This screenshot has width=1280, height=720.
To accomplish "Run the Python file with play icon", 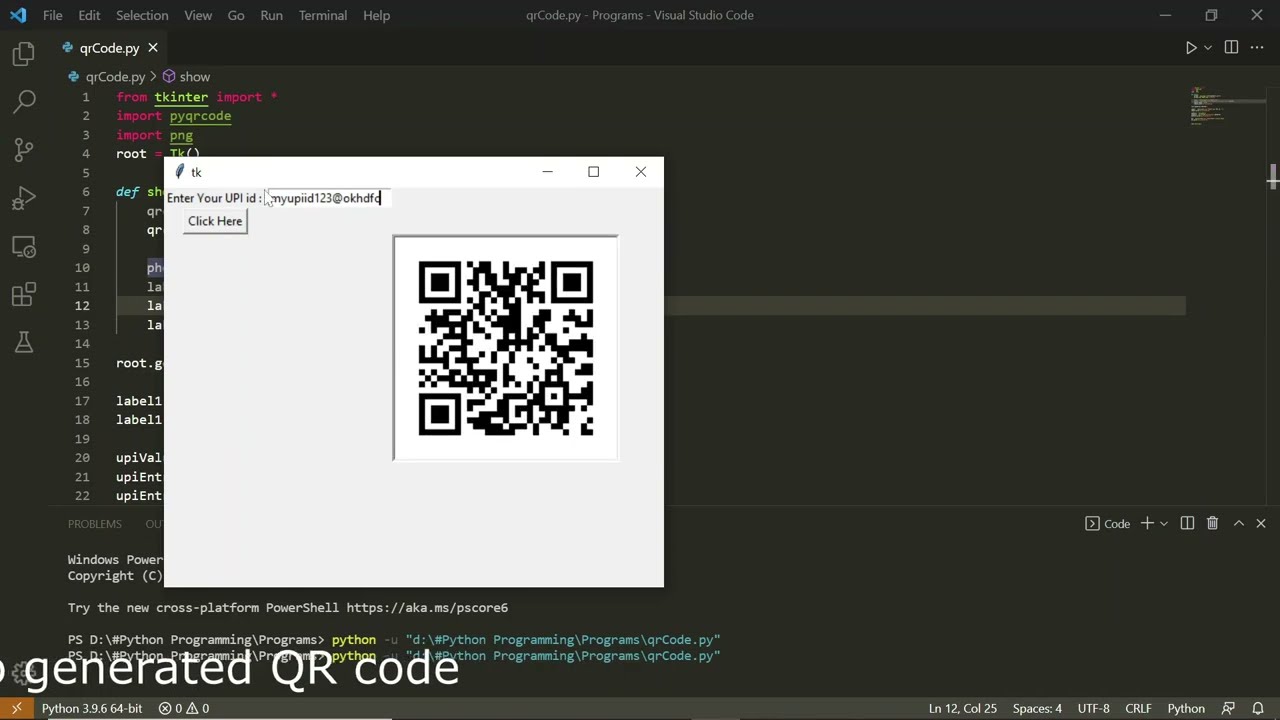I will 1191,48.
